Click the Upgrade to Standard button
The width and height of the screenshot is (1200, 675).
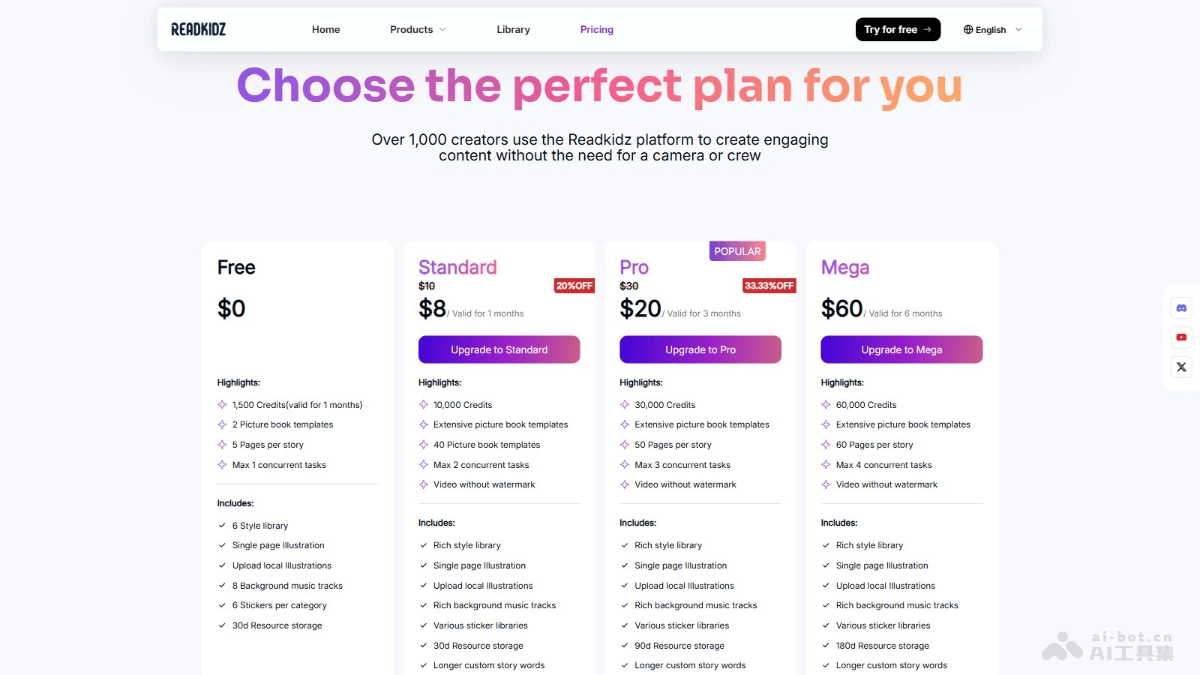pyautogui.click(x=499, y=350)
